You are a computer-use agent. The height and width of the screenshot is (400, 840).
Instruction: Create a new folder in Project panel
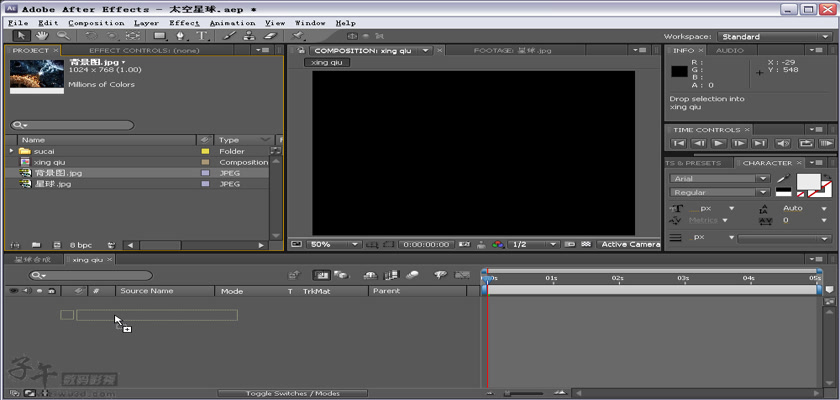[x=36, y=245]
